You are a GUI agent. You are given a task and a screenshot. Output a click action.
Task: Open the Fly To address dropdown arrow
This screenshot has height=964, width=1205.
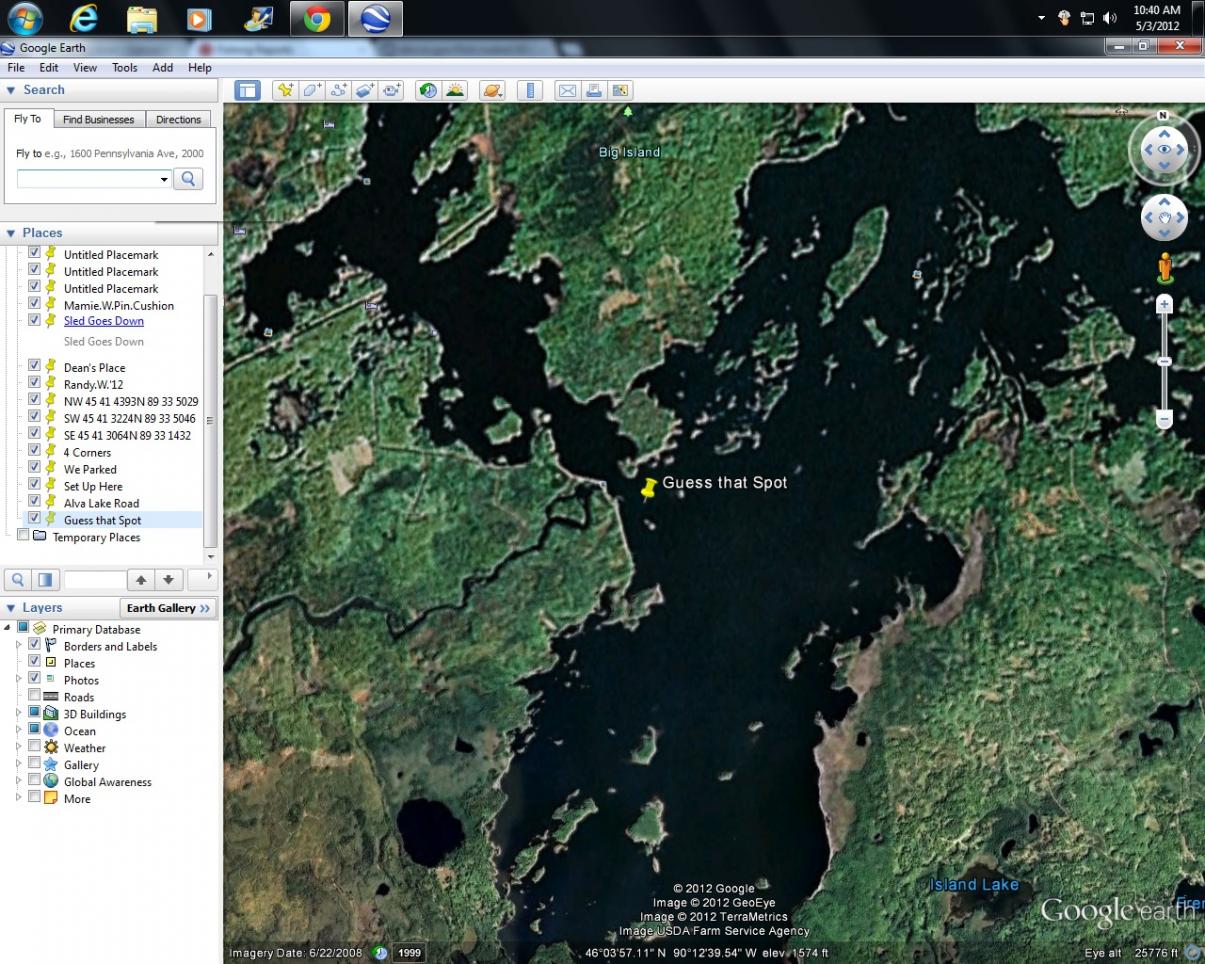pyautogui.click(x=165, y=180)
